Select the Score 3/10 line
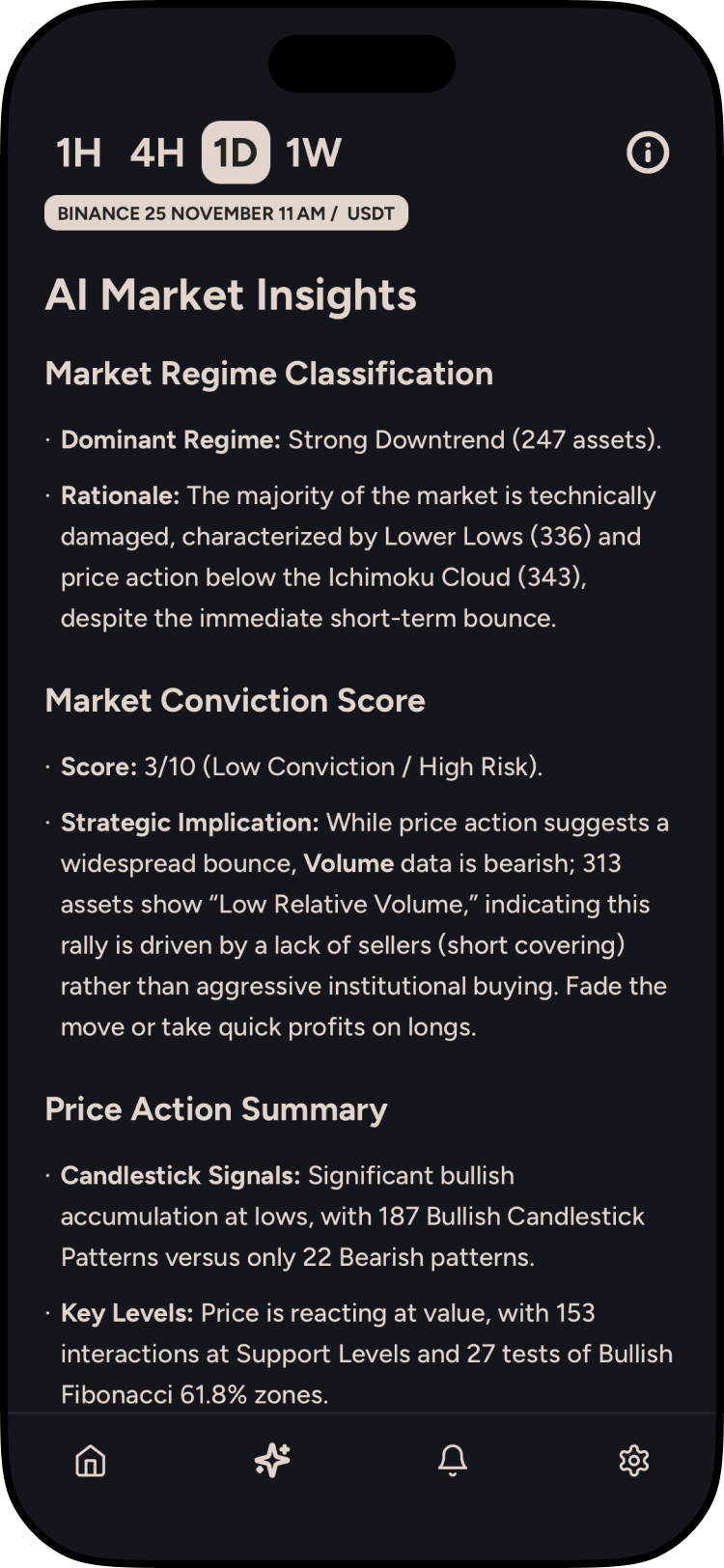 coord(301,767)
